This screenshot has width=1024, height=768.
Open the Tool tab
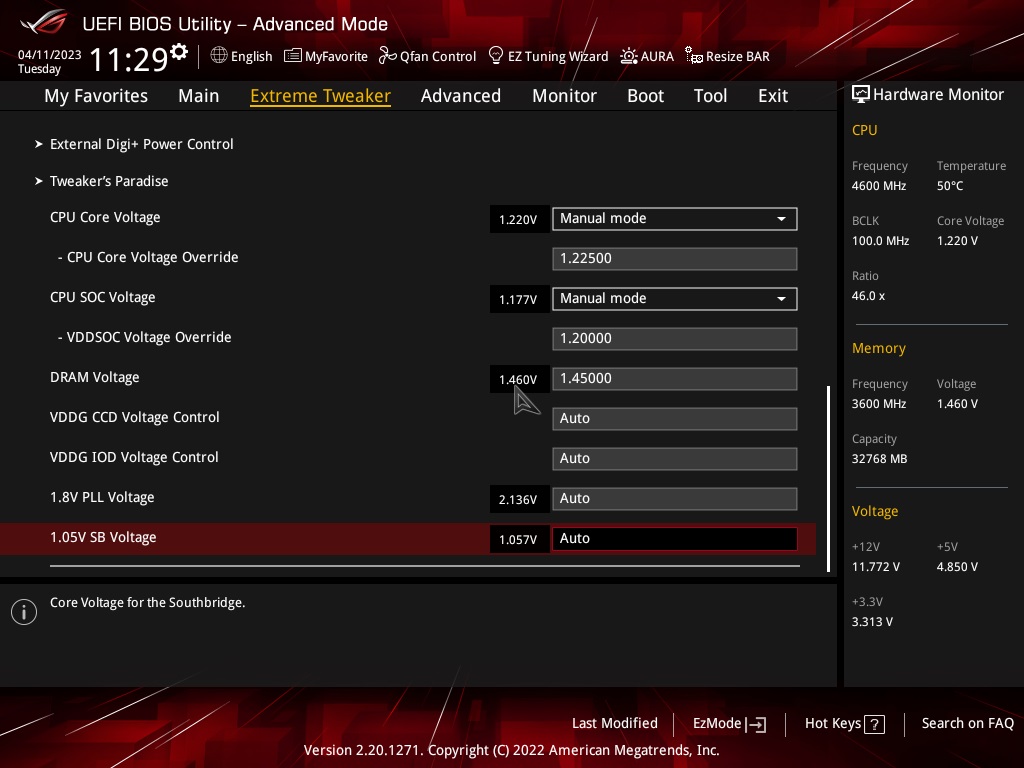tap(711, 96)
